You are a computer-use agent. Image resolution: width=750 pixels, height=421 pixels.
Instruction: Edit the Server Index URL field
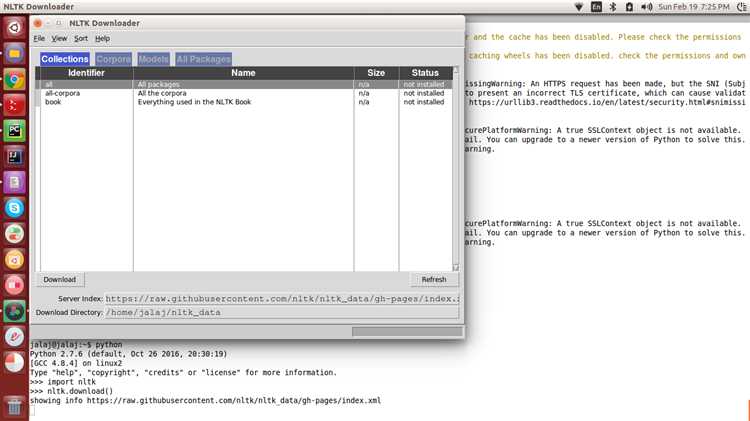click(282, 299)
